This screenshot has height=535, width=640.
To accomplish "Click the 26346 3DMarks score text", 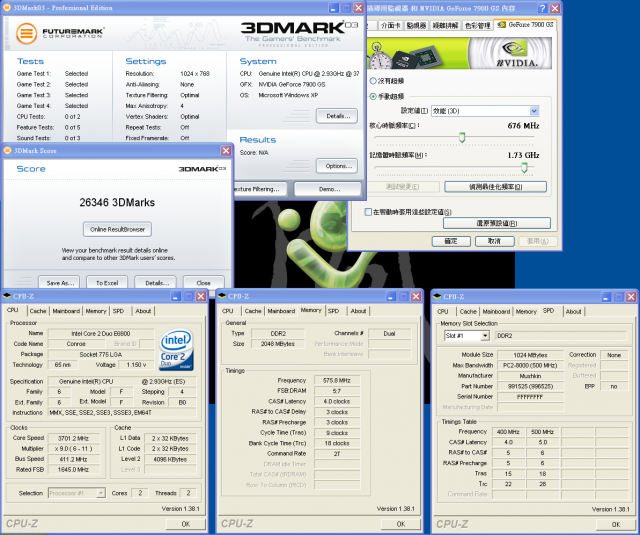I will (117, 202).
